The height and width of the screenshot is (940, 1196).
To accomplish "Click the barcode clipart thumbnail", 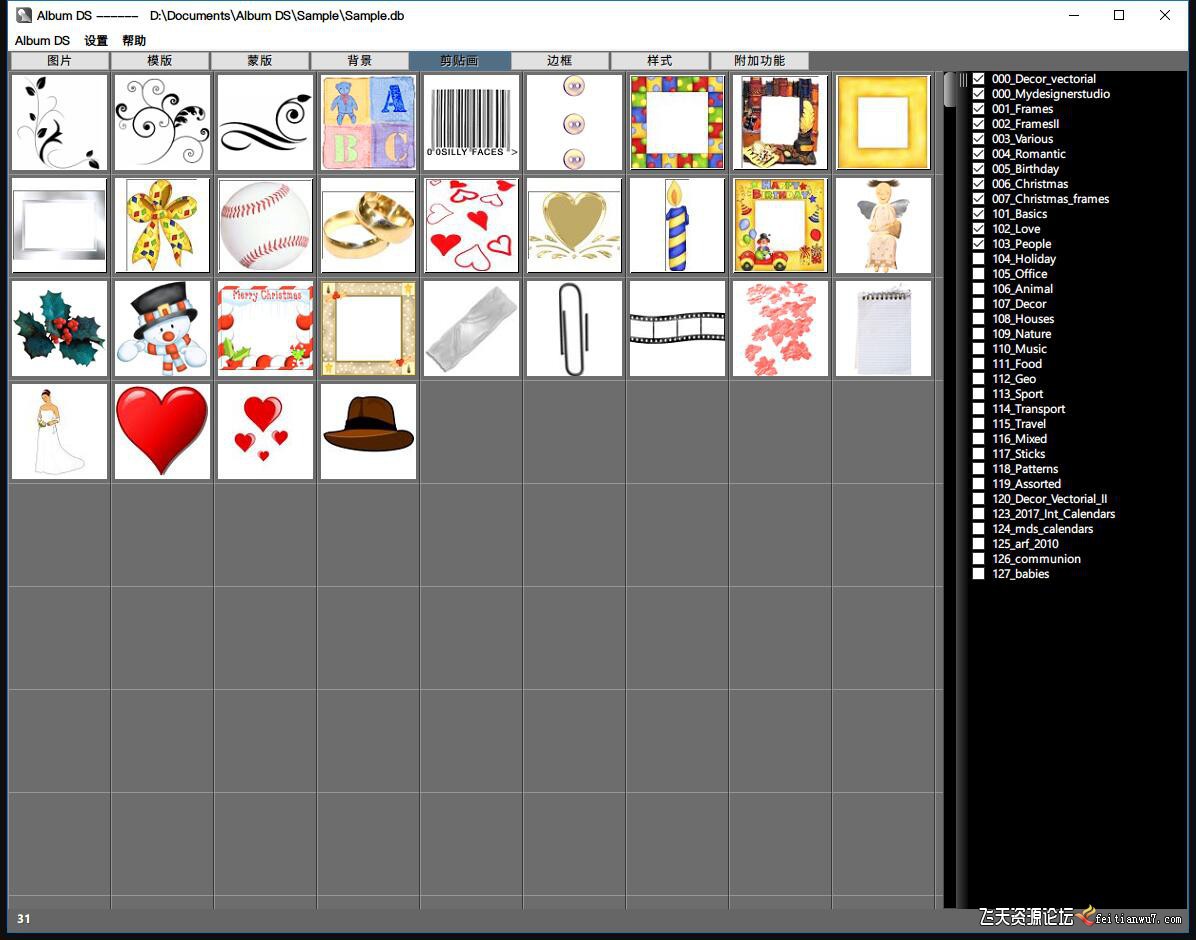I will coord(471,122).
